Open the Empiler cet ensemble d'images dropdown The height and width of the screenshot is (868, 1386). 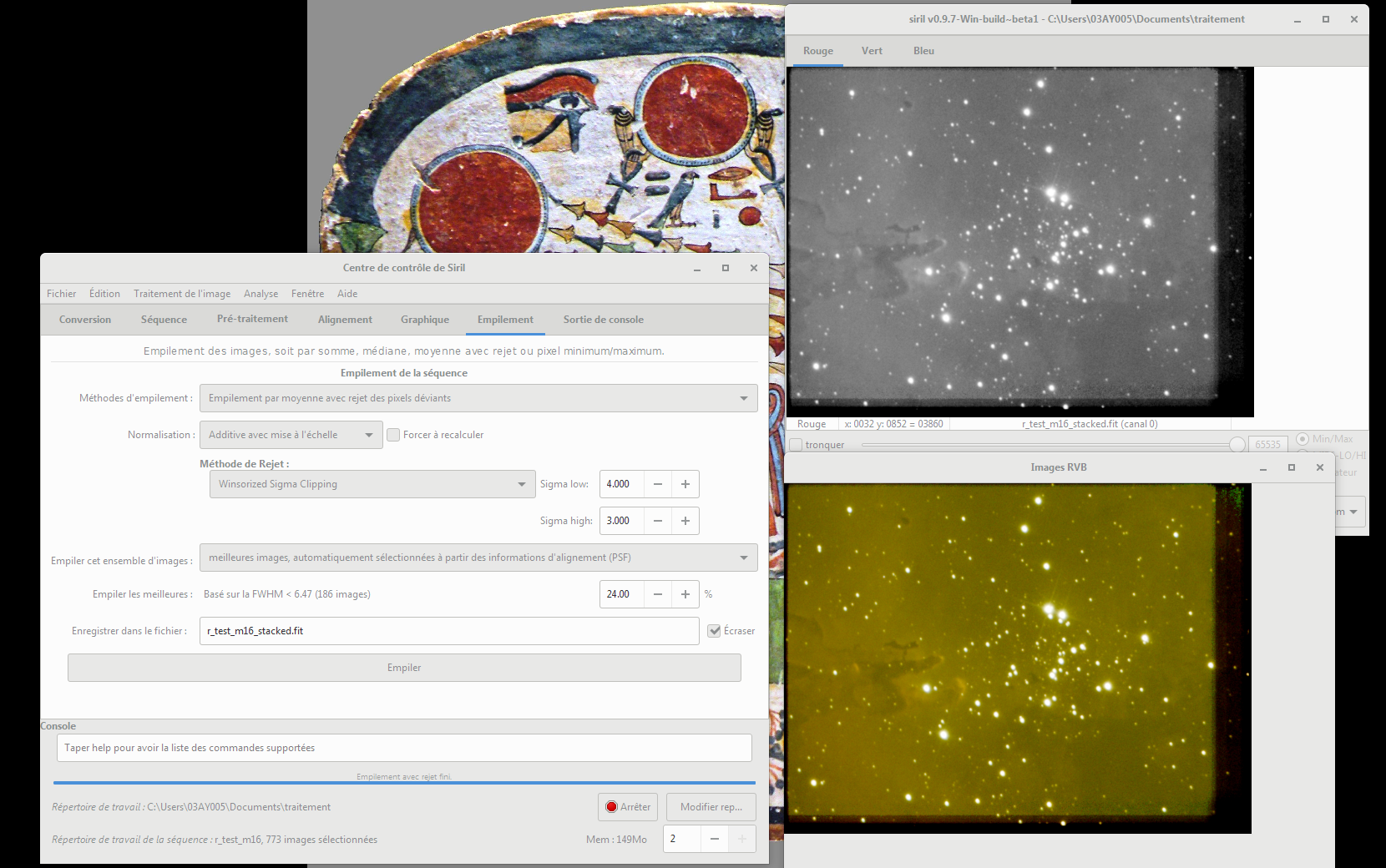(x=478, y=558)
